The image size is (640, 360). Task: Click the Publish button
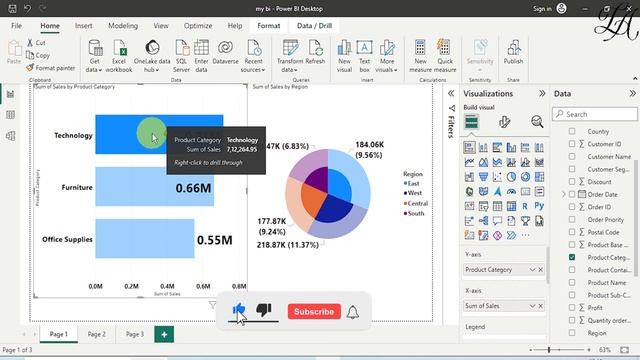coord(513,52)
